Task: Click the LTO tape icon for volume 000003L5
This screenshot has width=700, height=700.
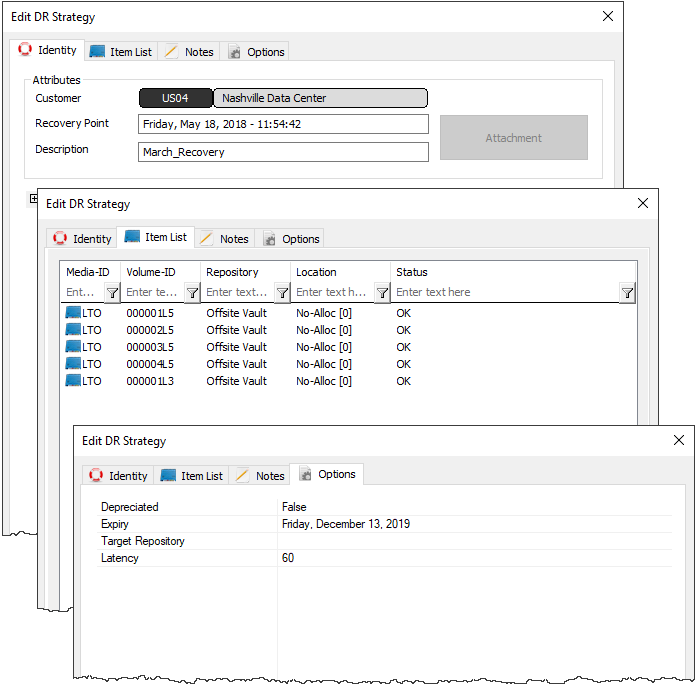Action: [73, 346]
